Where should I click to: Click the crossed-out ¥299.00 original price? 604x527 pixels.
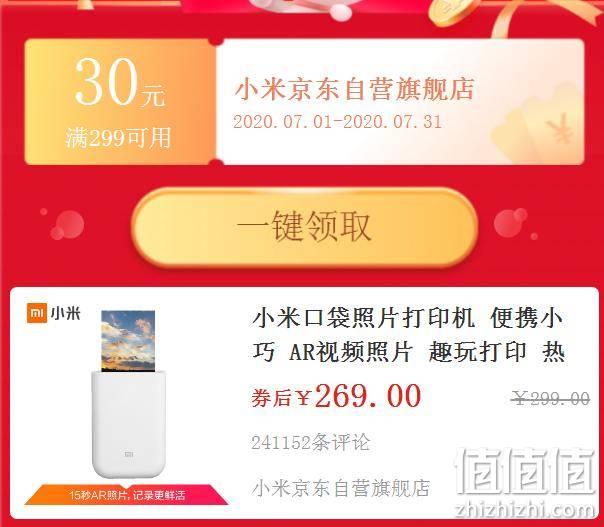(x=550, y=398)
